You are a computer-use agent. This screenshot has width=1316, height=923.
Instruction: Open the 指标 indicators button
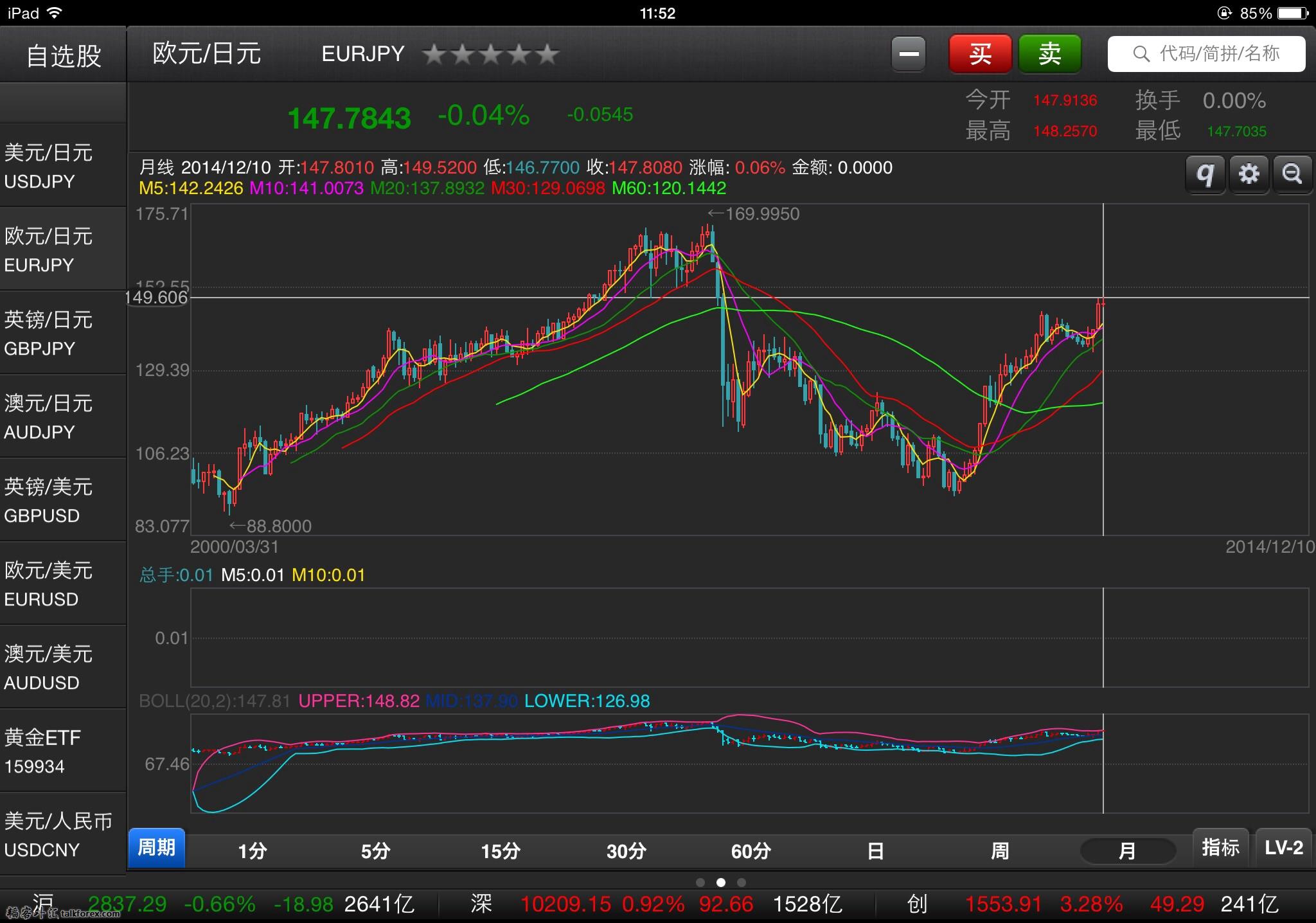pyautogui.click(x=1220, y=848)
